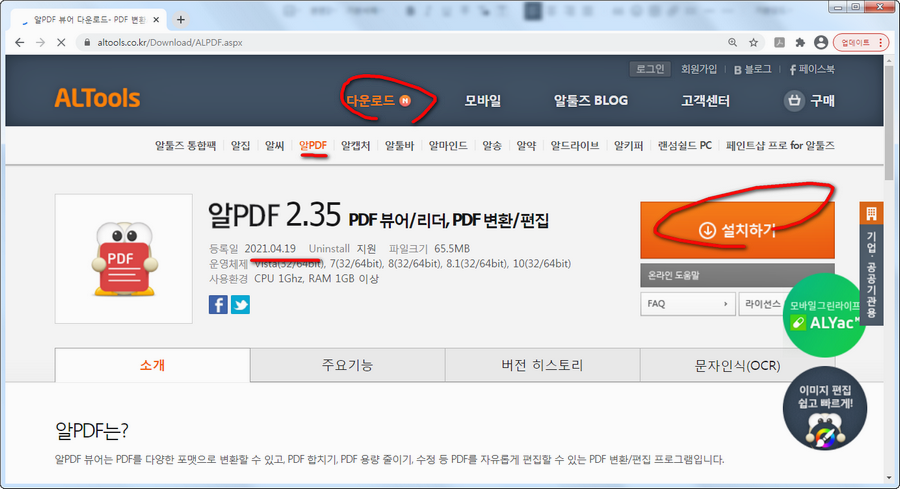Viewport: 900px width, 489px height.
Task: Click the 기업·공공기관용 side banner
Action: [x=871, y=263]
